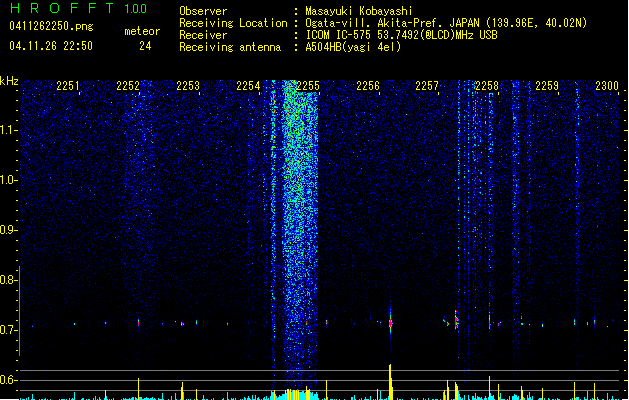Click the 1.1 kHz frequency label
Image resolution: width=629 pixels, height=400 pixels.
8,130
